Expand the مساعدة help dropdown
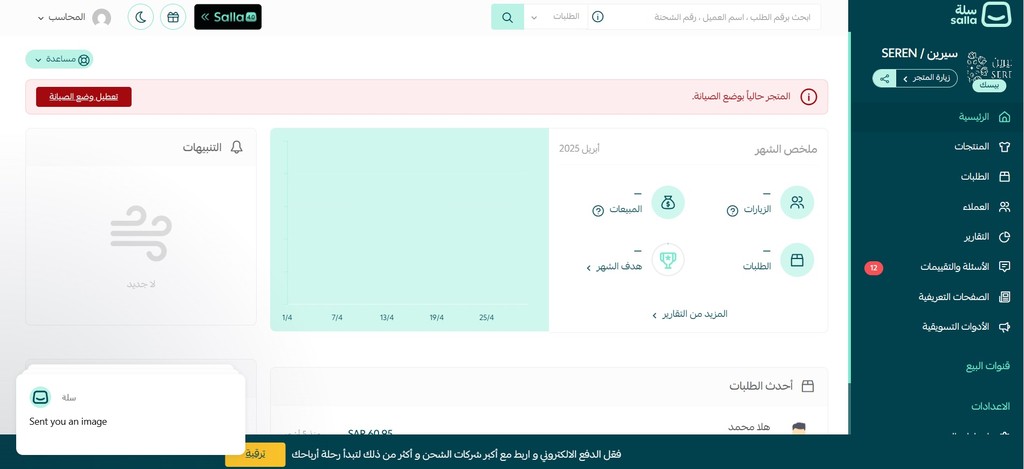This screenshot has width=1024, height=469. click(x=59, y=59)
